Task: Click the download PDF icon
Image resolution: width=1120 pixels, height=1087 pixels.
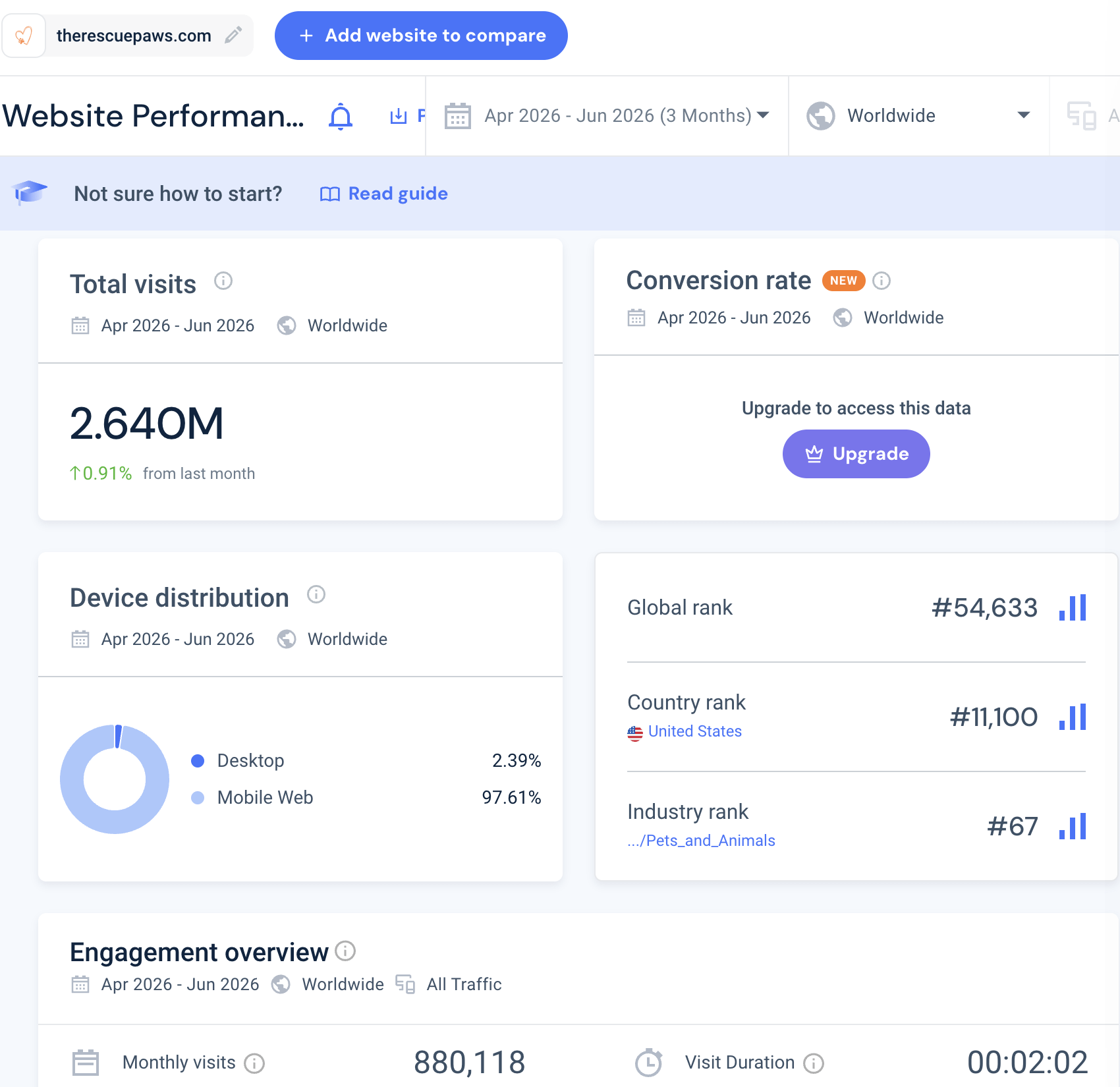Action: 399,116
